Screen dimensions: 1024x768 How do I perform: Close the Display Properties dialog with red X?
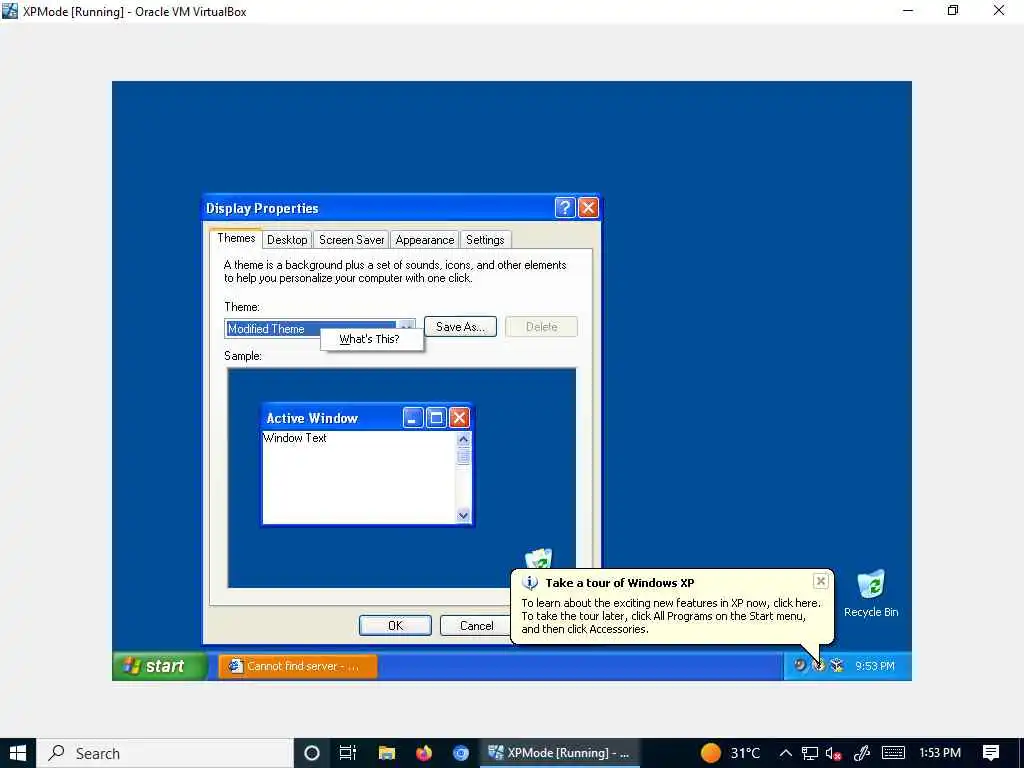[x=588, y=208]
